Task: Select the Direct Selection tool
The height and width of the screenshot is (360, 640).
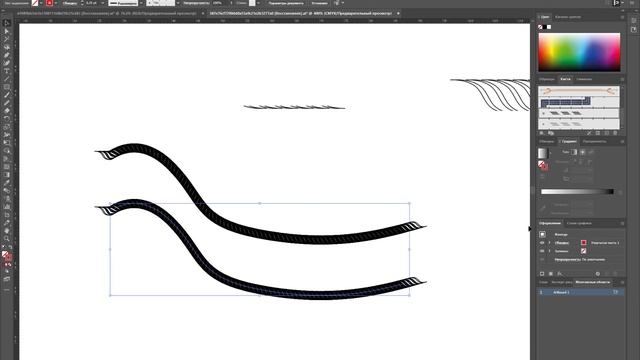Action: pos(7,31)
